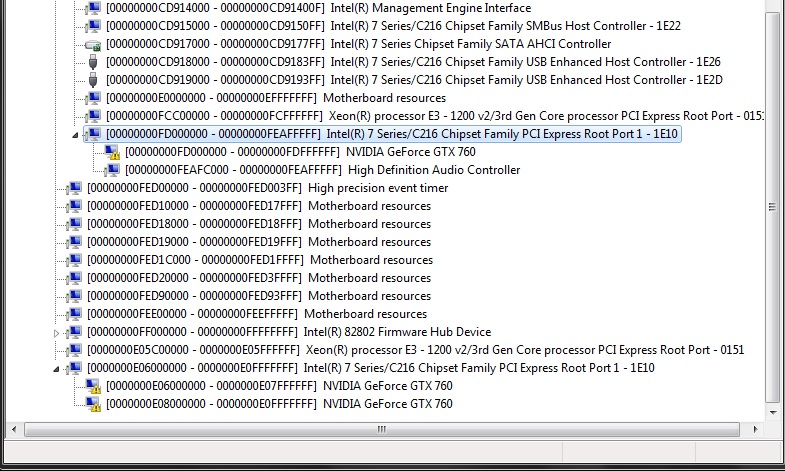This screenshot has height=471, width=785.
Task: Collapse the PCI Express Root Port 1 node at FD000000
Action: coord(75,135)
